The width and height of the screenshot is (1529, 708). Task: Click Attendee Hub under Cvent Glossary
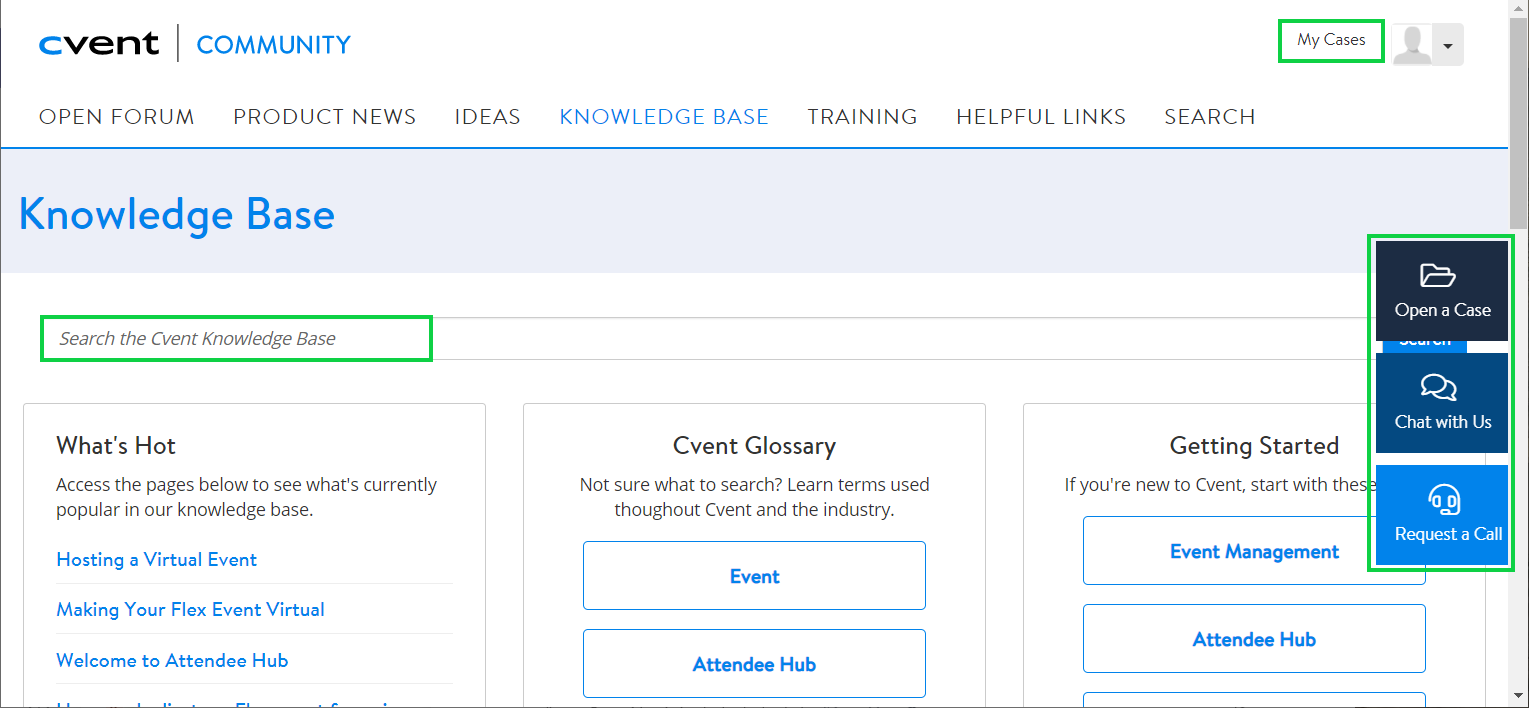click(x=754, y=664)
